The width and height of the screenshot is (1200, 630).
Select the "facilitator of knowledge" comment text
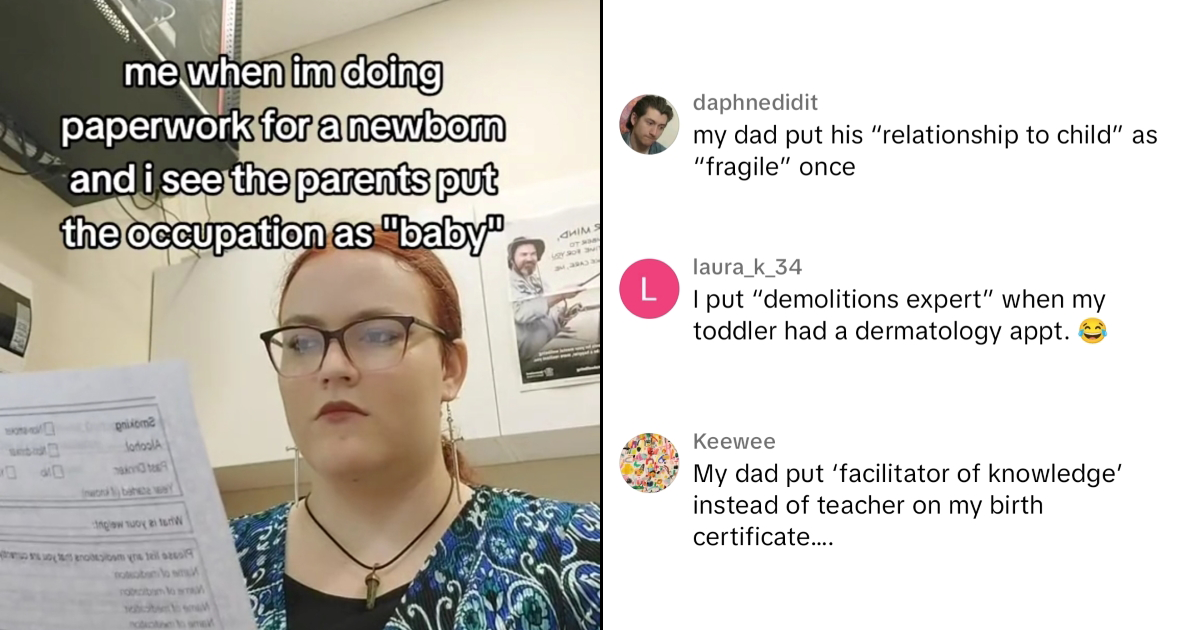(x=904, y=505)
